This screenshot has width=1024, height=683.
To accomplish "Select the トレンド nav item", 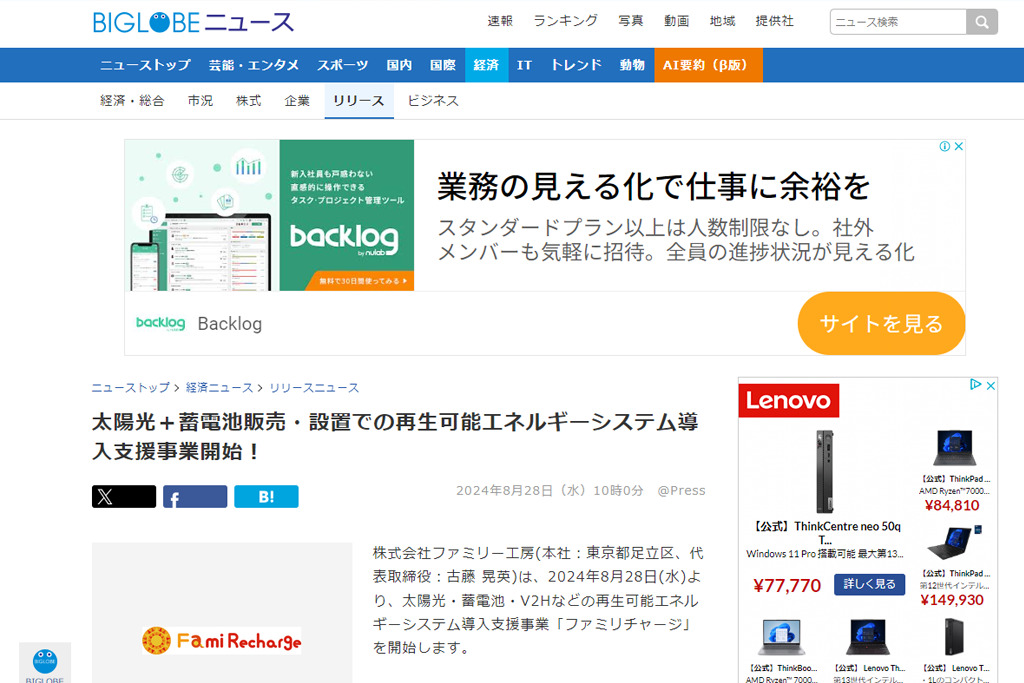I will (576, 65).
